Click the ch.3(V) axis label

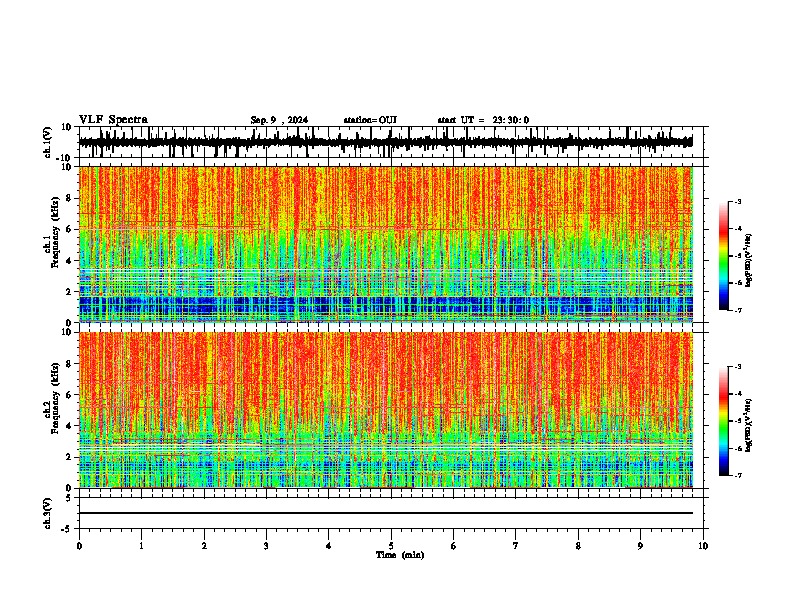point(48,513)
